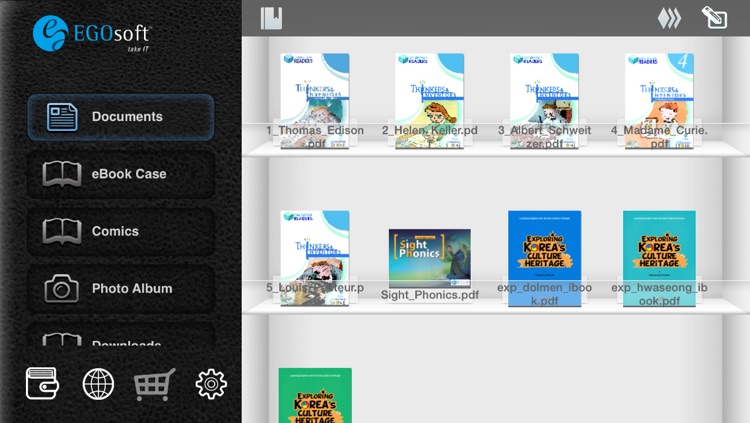Open the exp_dolmen_ibook.pdf blue cover
750x423 pixels.
[544, 258]
